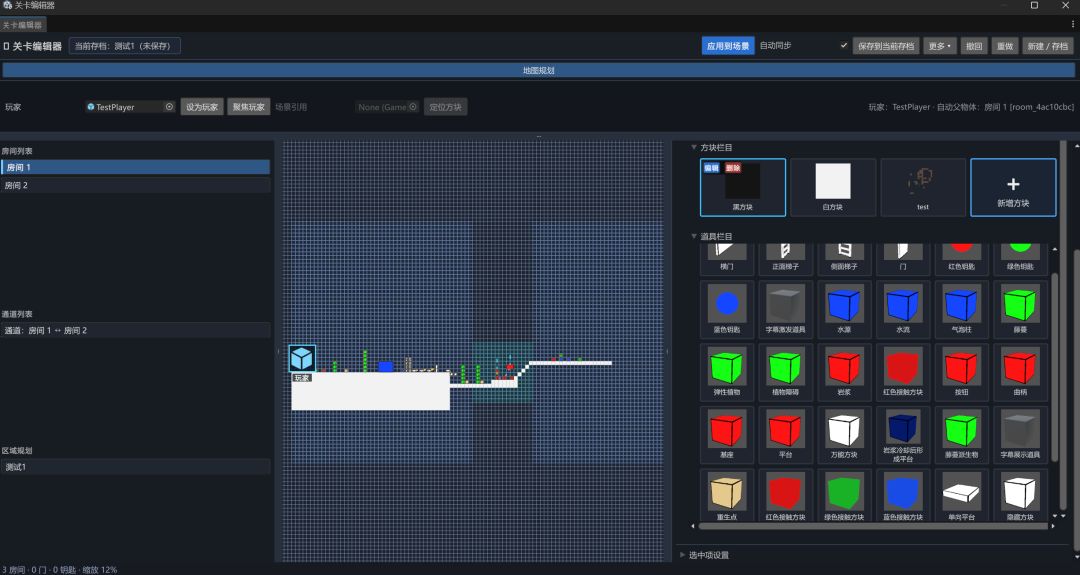
Task: Choose the 重生点 respawn point cube
Action: 727,496
